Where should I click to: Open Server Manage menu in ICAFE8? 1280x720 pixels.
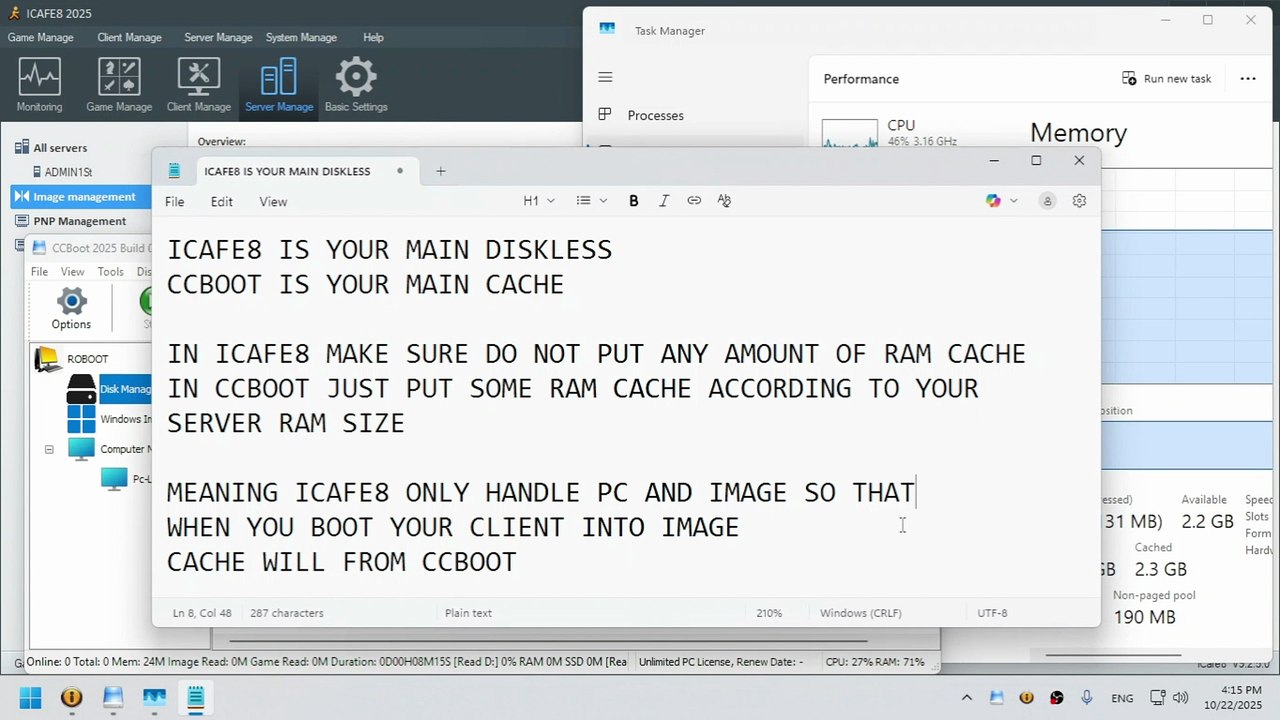click(218, 37)
